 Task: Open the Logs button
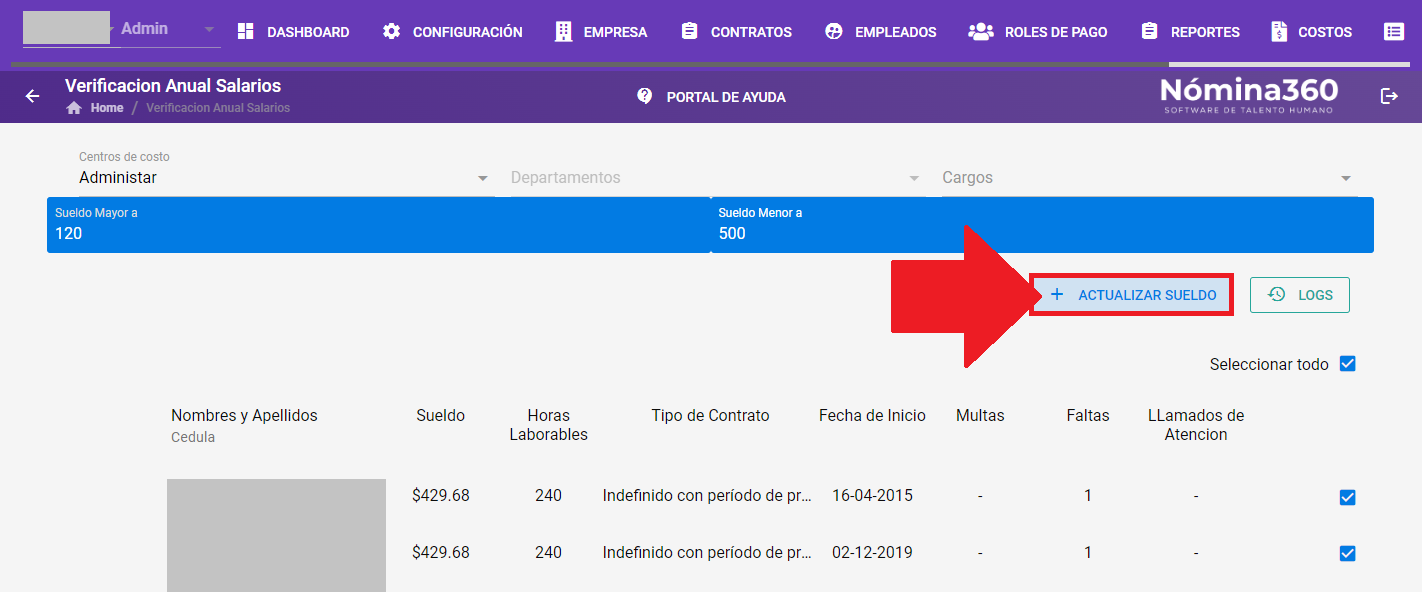pos(1300,295)
